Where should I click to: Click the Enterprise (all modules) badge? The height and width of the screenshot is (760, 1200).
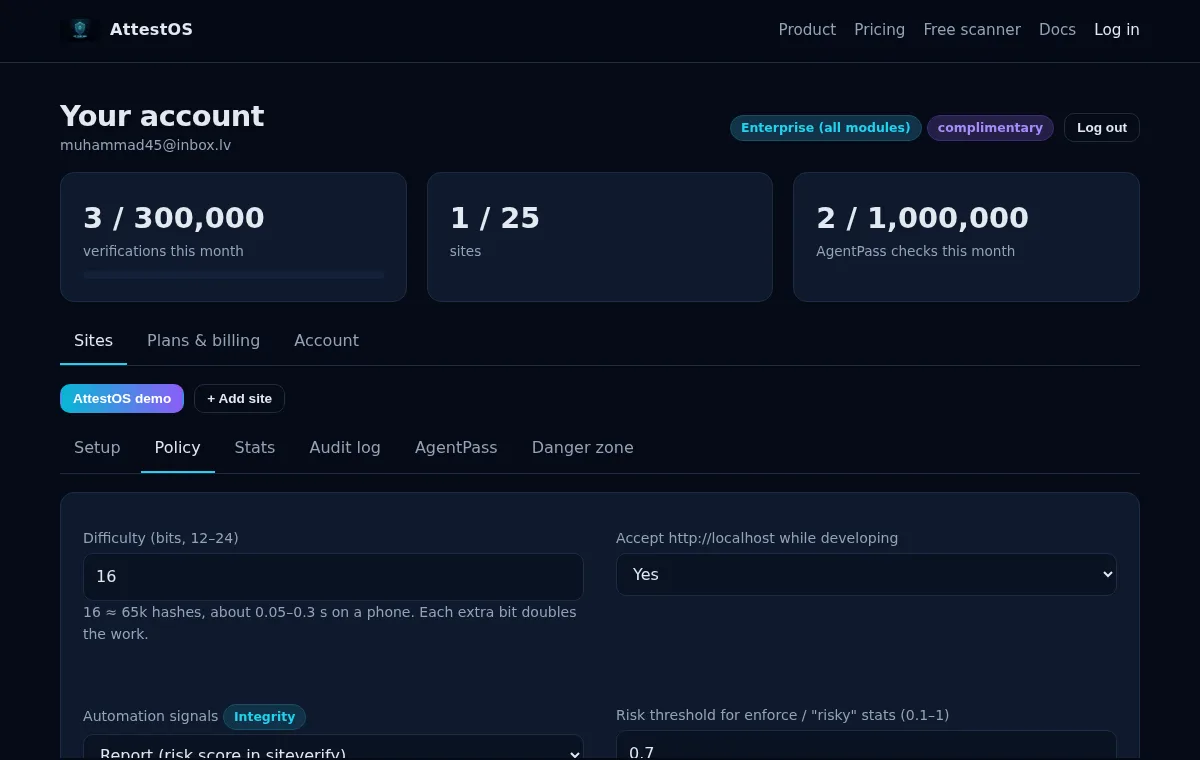click(826, 128)
